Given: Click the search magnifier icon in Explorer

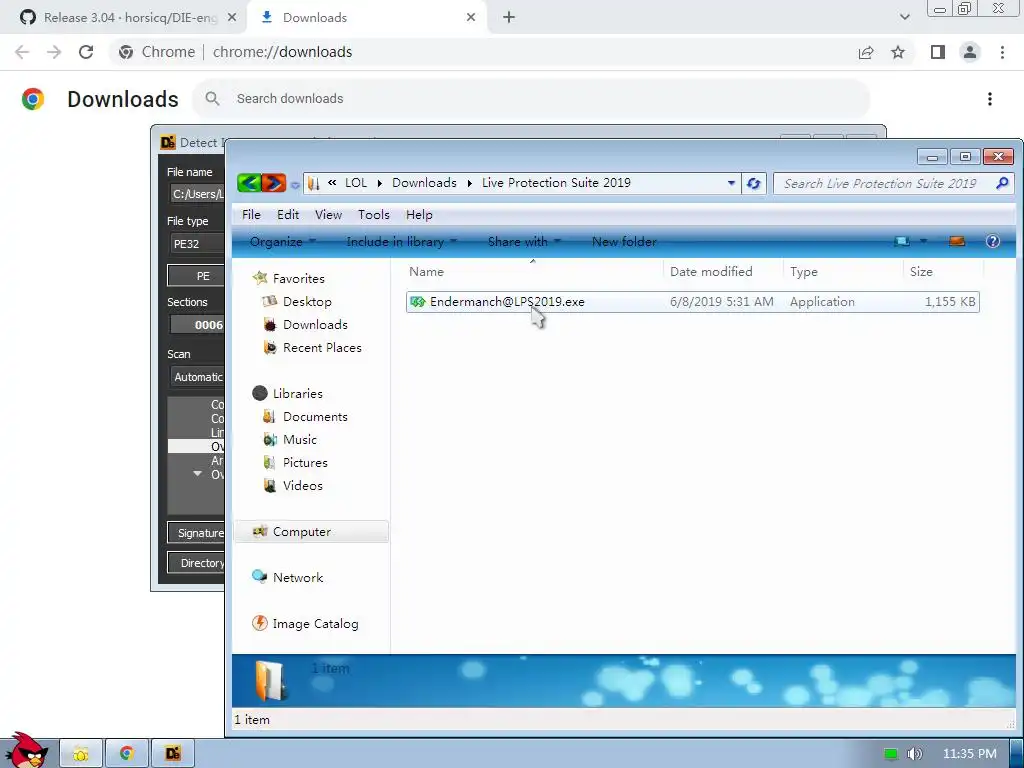Looking at the screenshot, I should (1002, 184).
